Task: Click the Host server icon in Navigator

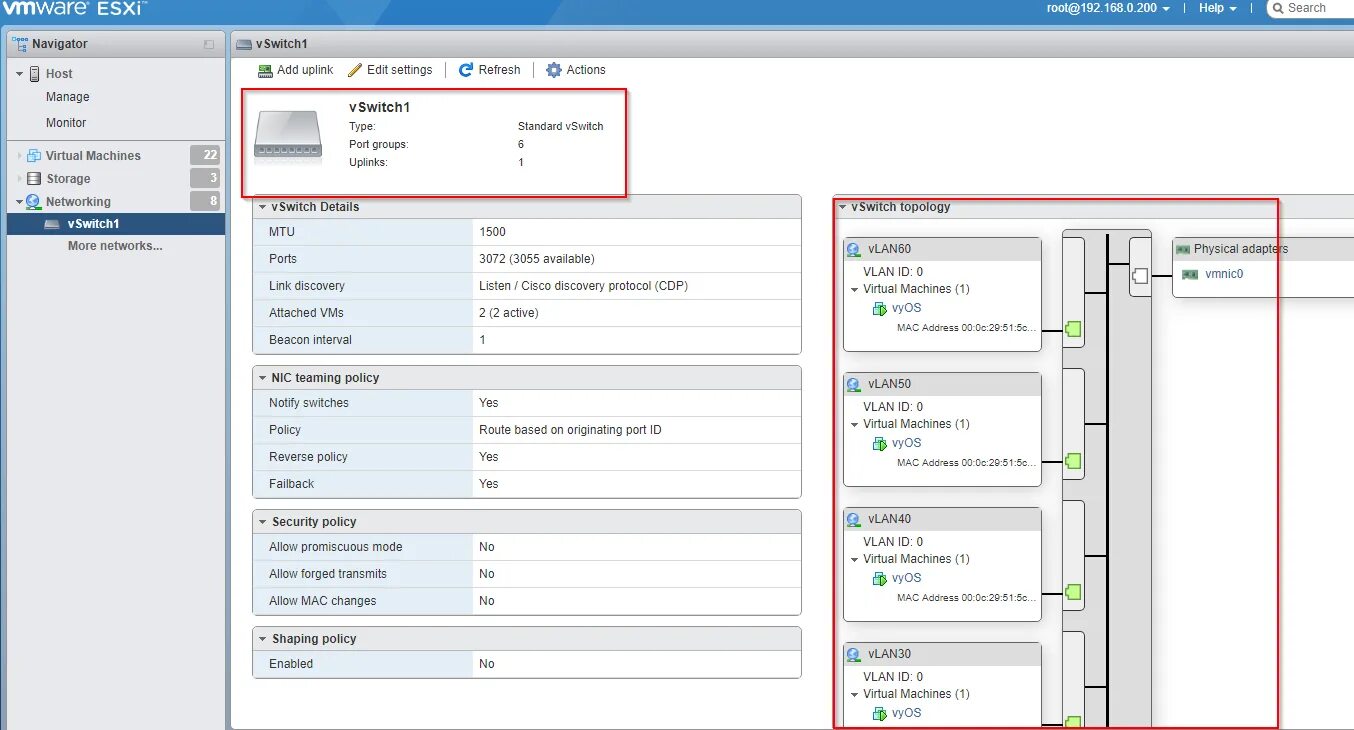Action: 35,74
